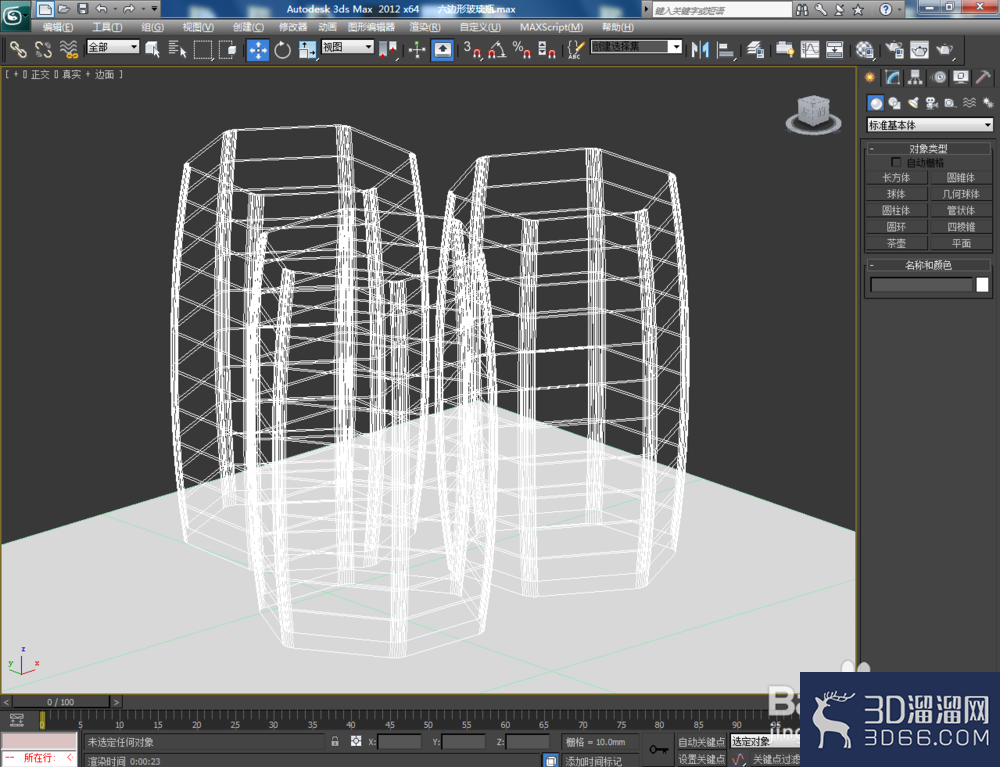Open the 标准基本体 category dropdown
1000x767 pixels.
pyautogui.click(x=930, y=125)
